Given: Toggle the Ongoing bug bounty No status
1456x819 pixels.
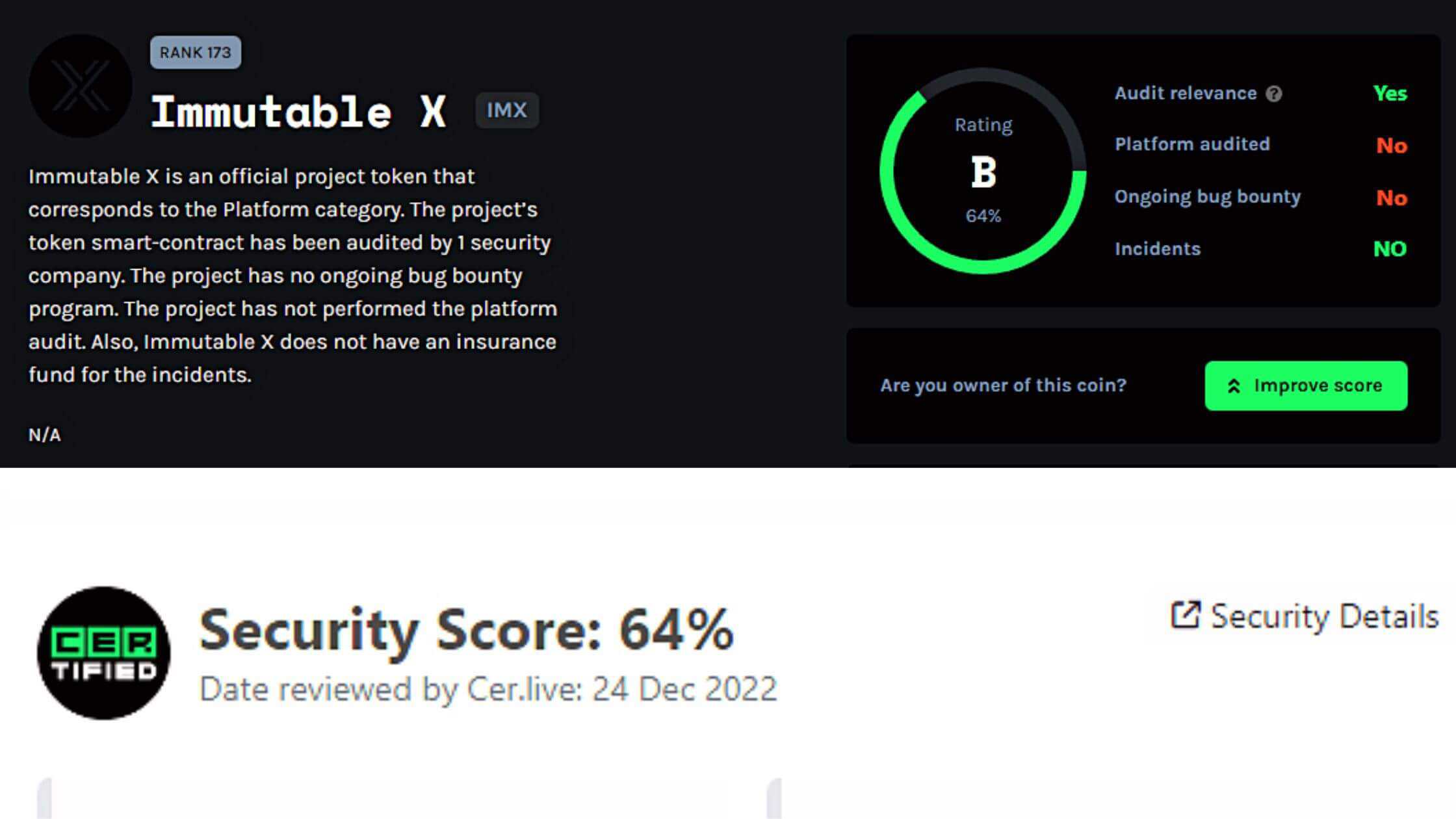Looking at the screenshot, I should pos(1391,197).
